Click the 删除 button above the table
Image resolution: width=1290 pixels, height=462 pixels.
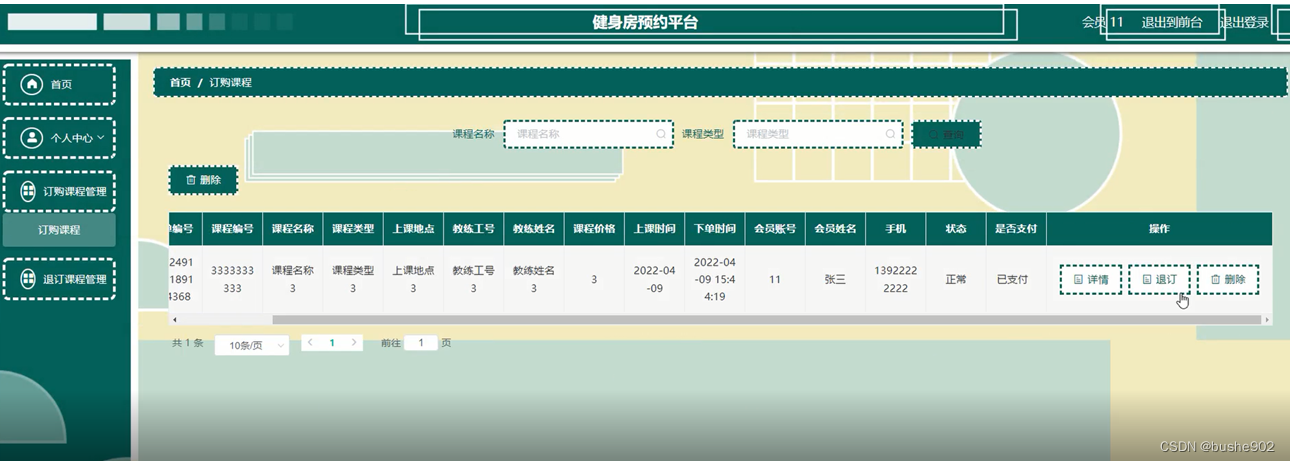pos(203,180)
